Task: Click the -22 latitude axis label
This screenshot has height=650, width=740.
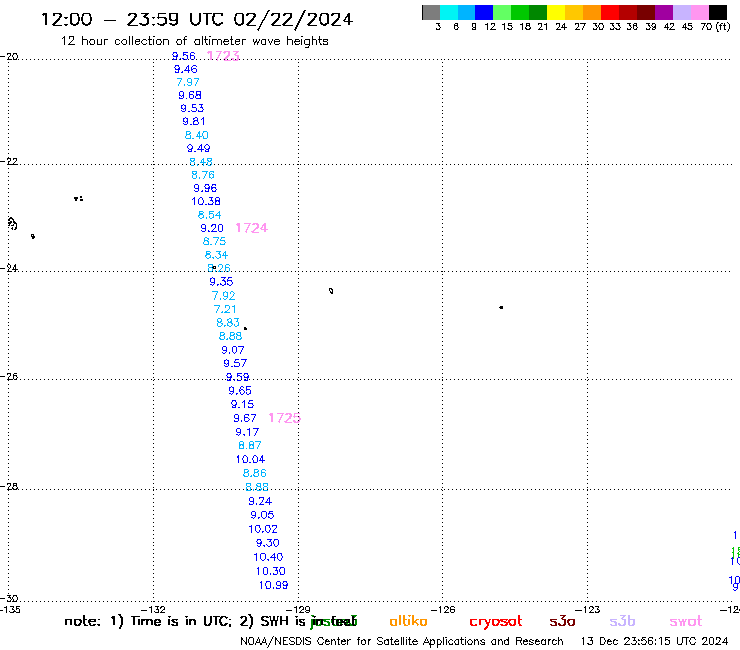Action: pyautogui.click(x=9, y=161)
